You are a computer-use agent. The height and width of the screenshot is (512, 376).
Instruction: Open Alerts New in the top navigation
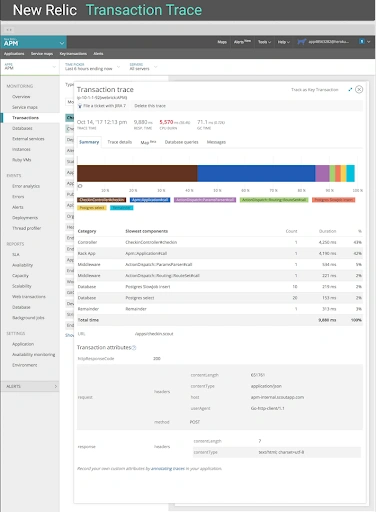click(x=242, y=42)
